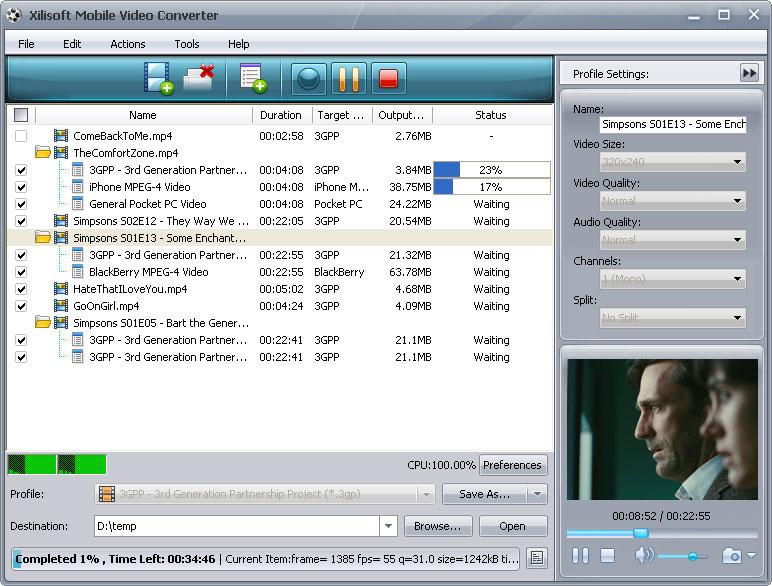This screenshot has height=586, width=772.
Task: Take a snapshot with the camera icon
Action: (731, 556)
